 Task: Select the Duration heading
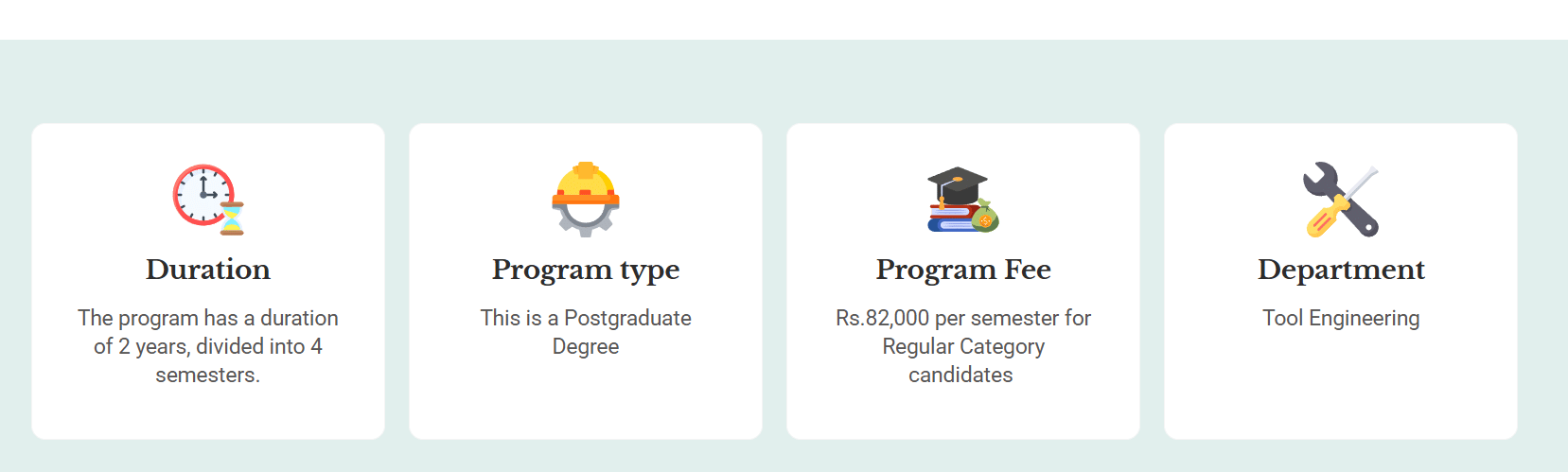[208, 270]
